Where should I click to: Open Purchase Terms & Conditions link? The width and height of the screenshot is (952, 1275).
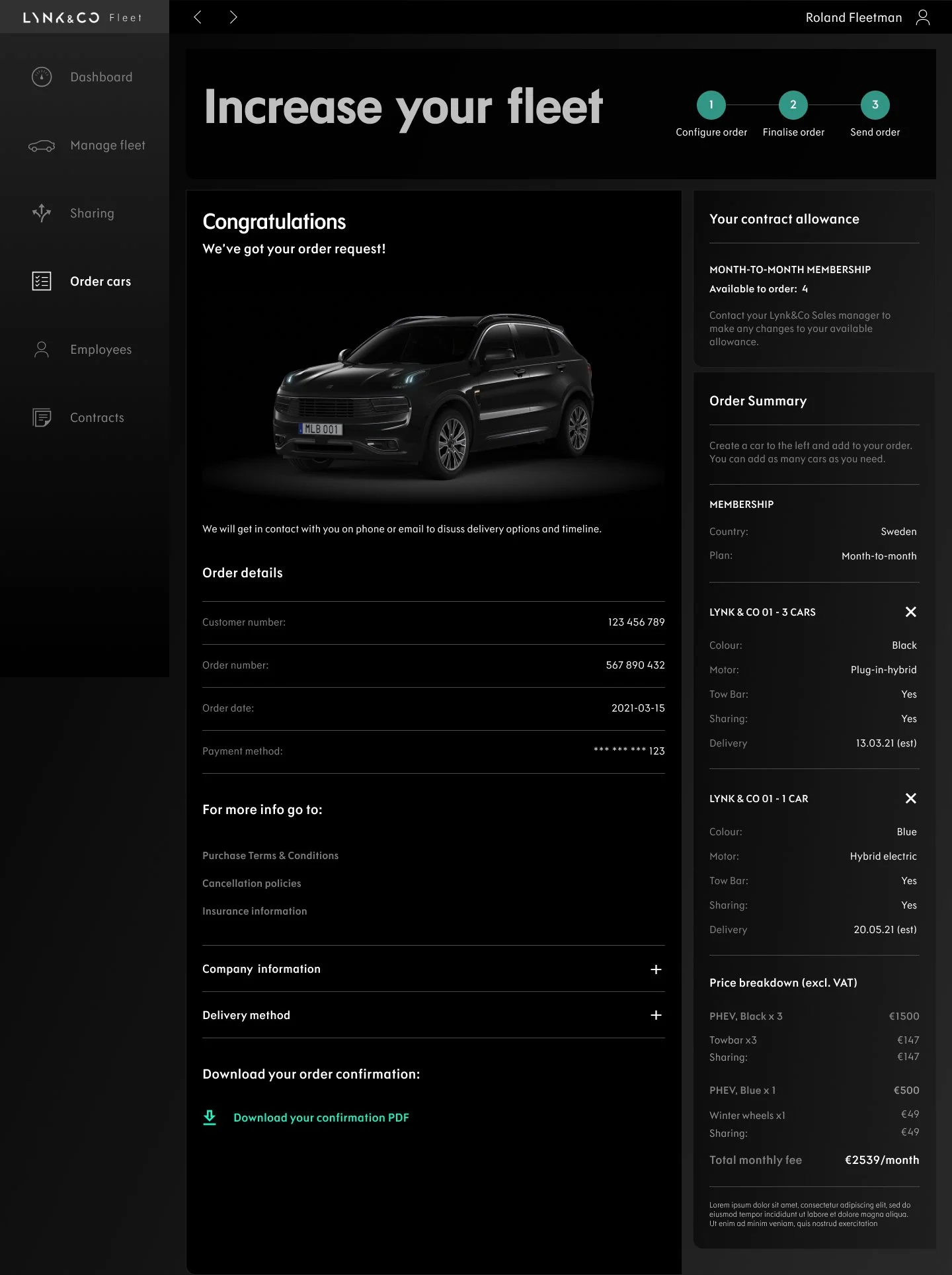click(270, 856)
